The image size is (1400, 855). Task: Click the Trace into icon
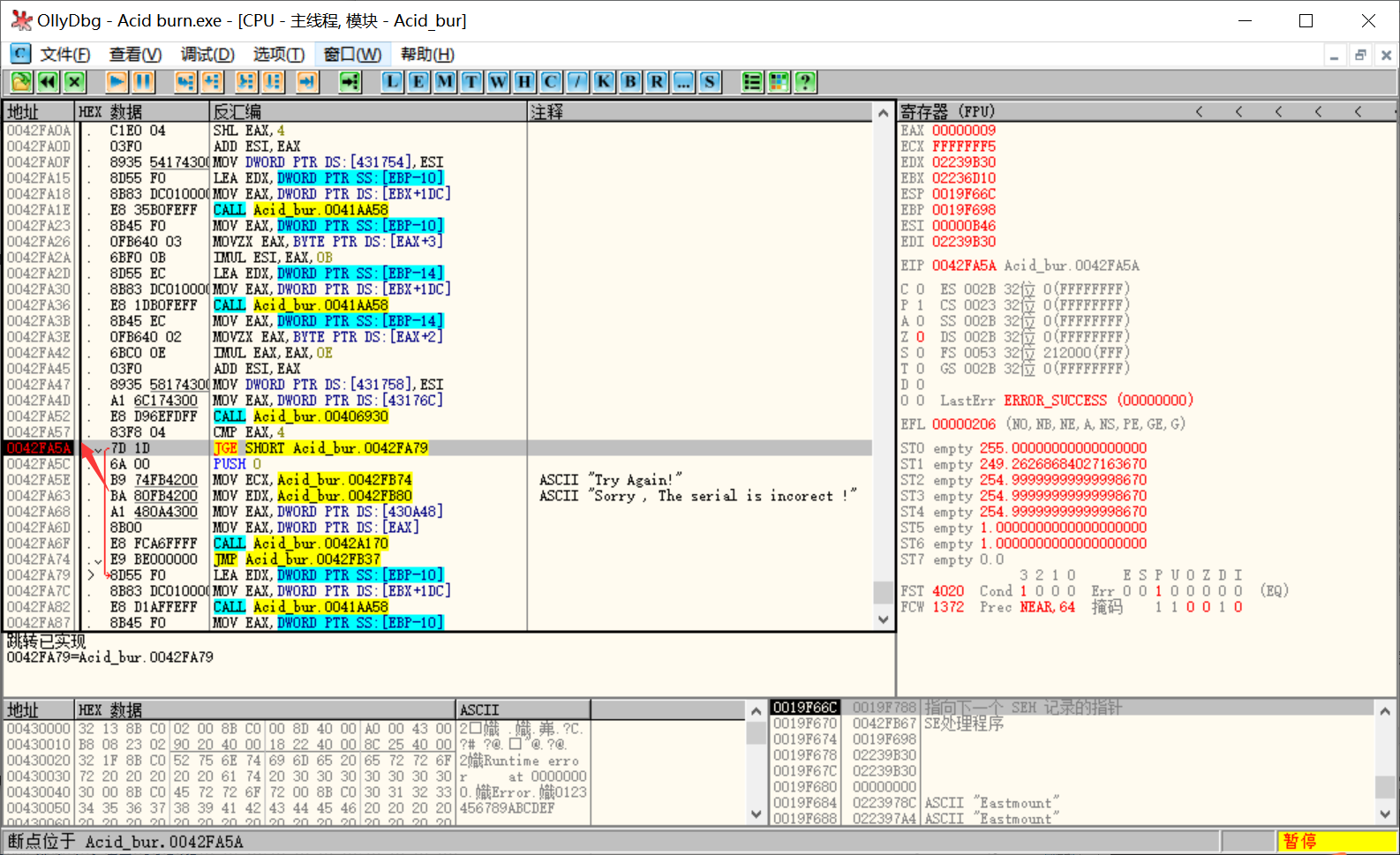246,82
